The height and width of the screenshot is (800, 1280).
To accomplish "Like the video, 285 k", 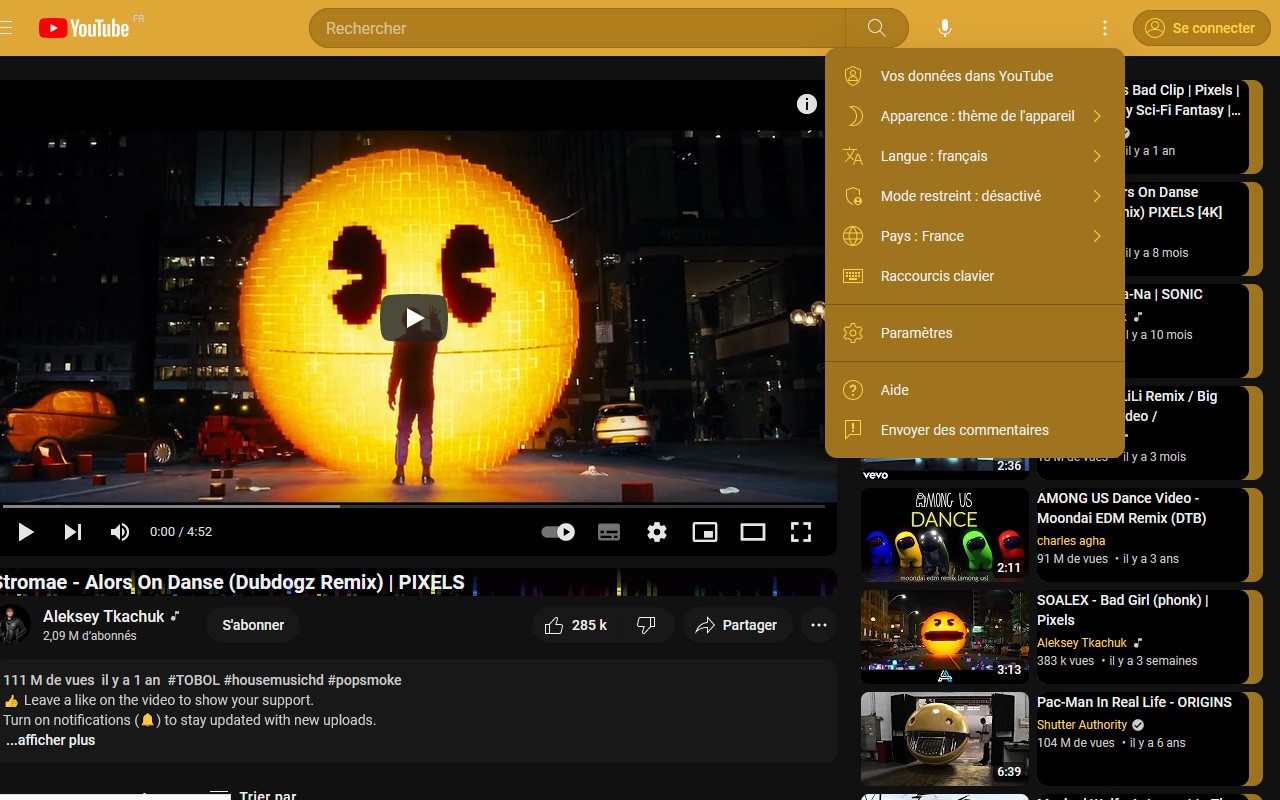I will 577,625.
